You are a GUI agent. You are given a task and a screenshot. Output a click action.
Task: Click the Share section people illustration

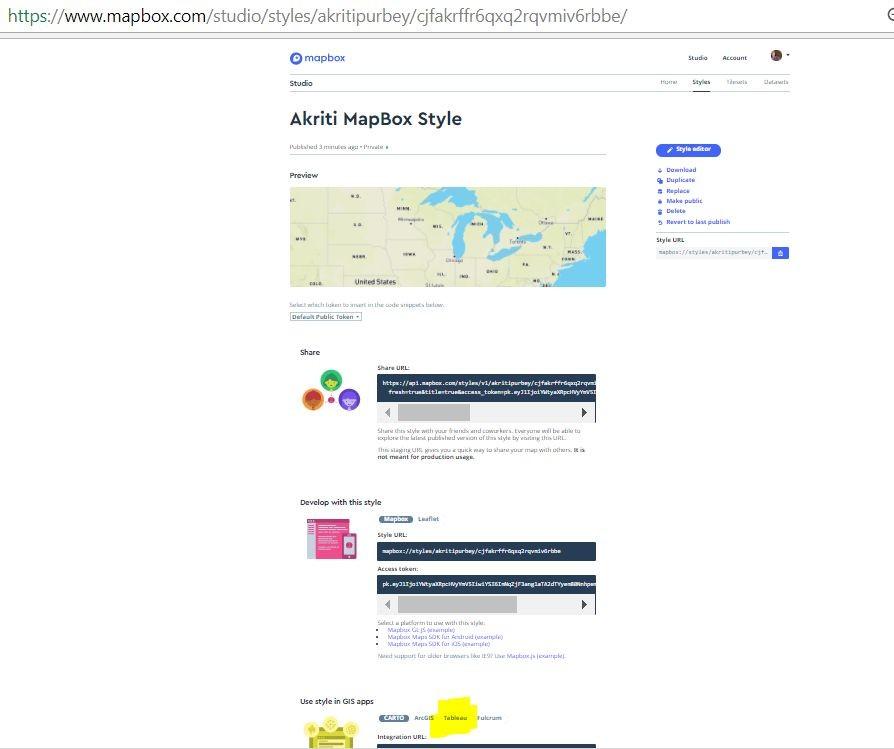(x=331, y=390)
